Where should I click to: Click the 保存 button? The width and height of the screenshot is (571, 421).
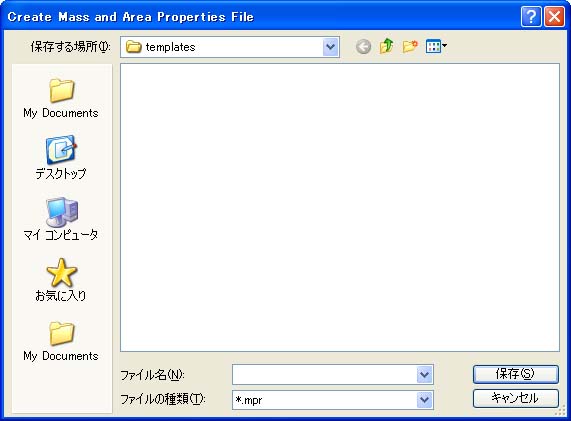515,374
